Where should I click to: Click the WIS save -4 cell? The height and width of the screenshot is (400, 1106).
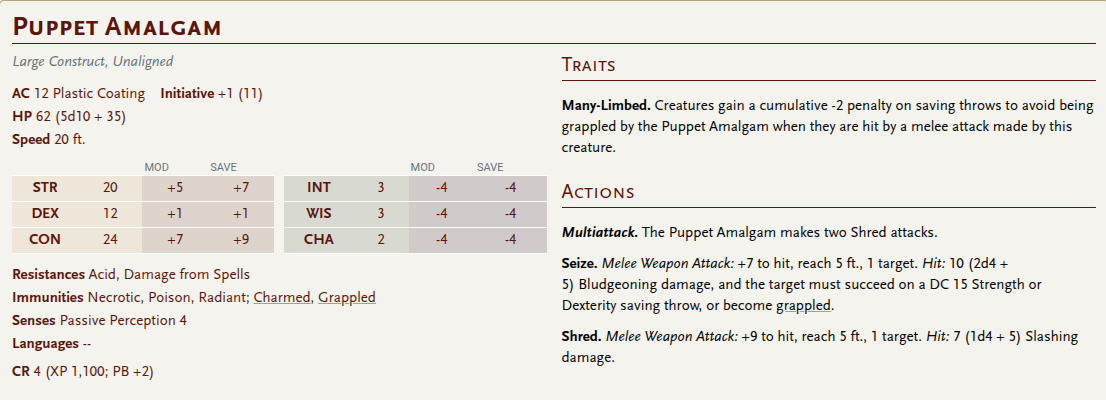point(510,214)
